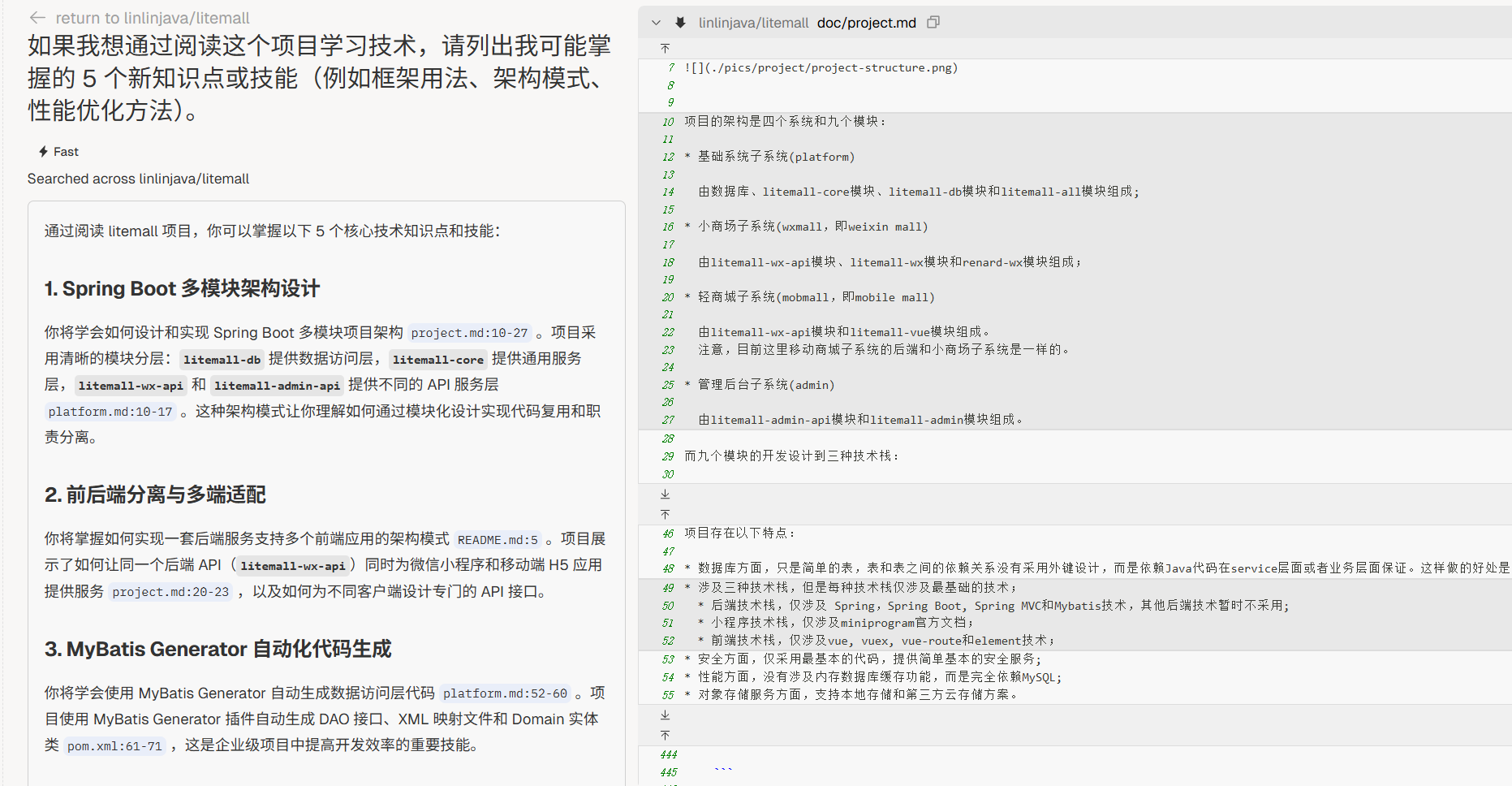Expand lines above line 444
The width and height of the screenshot is (1512, 786).
point(665,736)
